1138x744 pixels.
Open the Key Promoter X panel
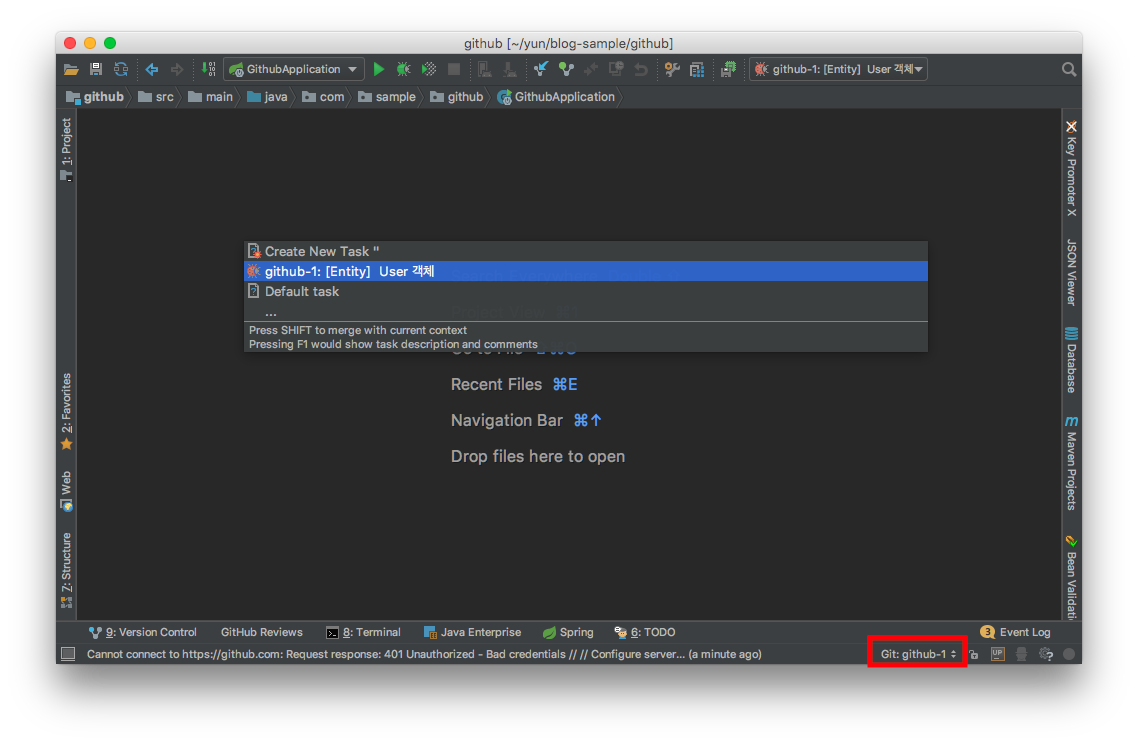tap(1071, 168)
